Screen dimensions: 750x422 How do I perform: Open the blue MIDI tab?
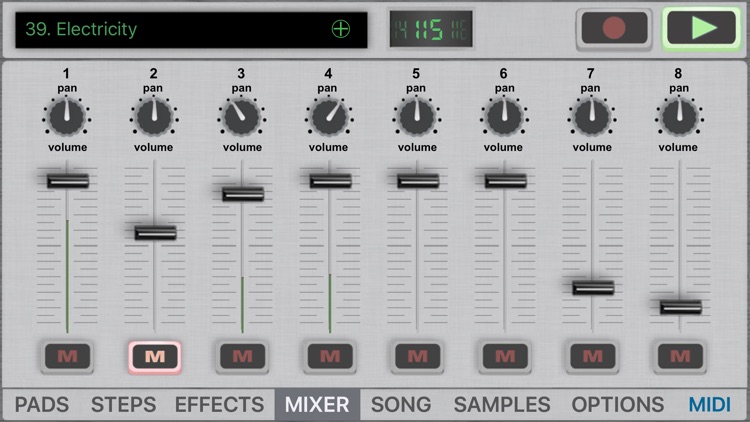pyautogui.click(x=710, y=405)
